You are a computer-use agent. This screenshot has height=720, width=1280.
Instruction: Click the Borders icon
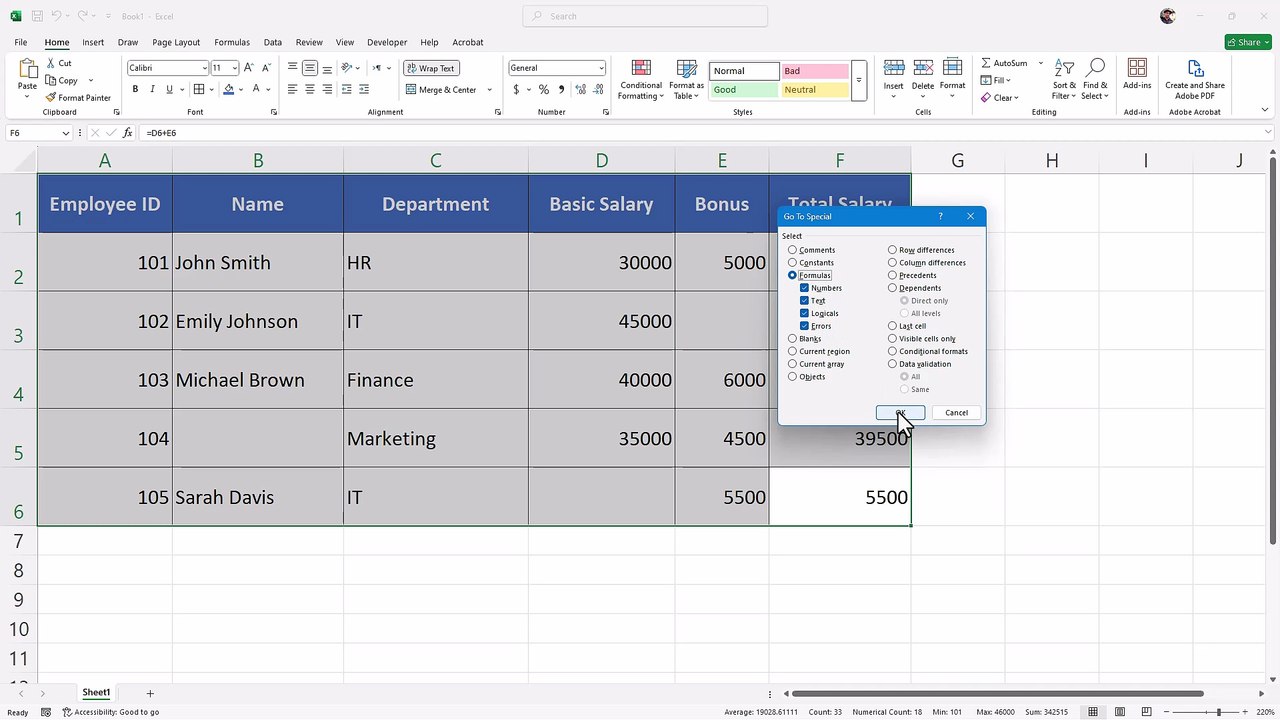199,89
